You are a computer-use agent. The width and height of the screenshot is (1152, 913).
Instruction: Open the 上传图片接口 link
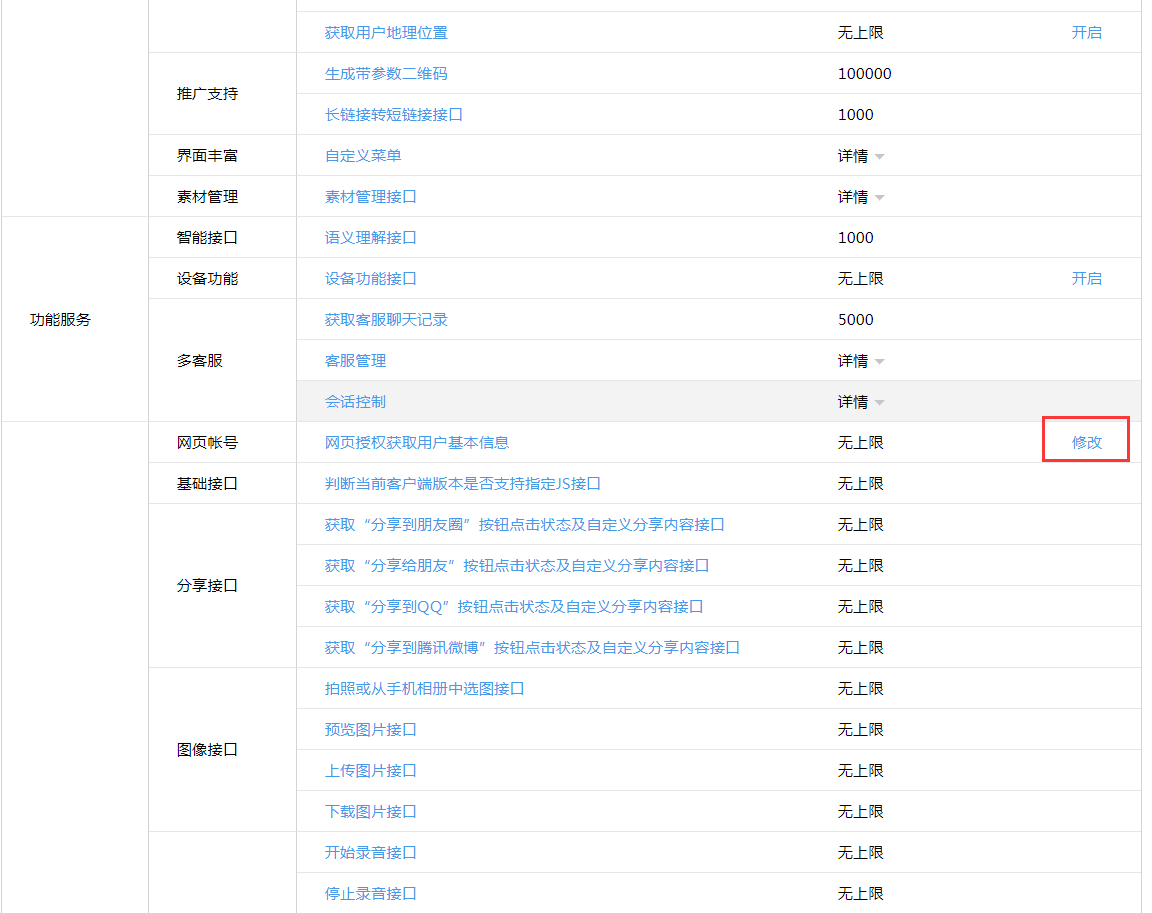point(370,771)
